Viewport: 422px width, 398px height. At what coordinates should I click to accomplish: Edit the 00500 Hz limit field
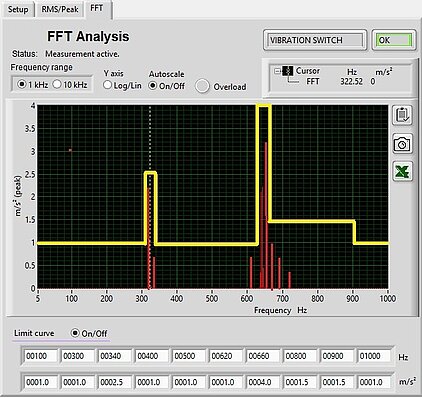188,356
